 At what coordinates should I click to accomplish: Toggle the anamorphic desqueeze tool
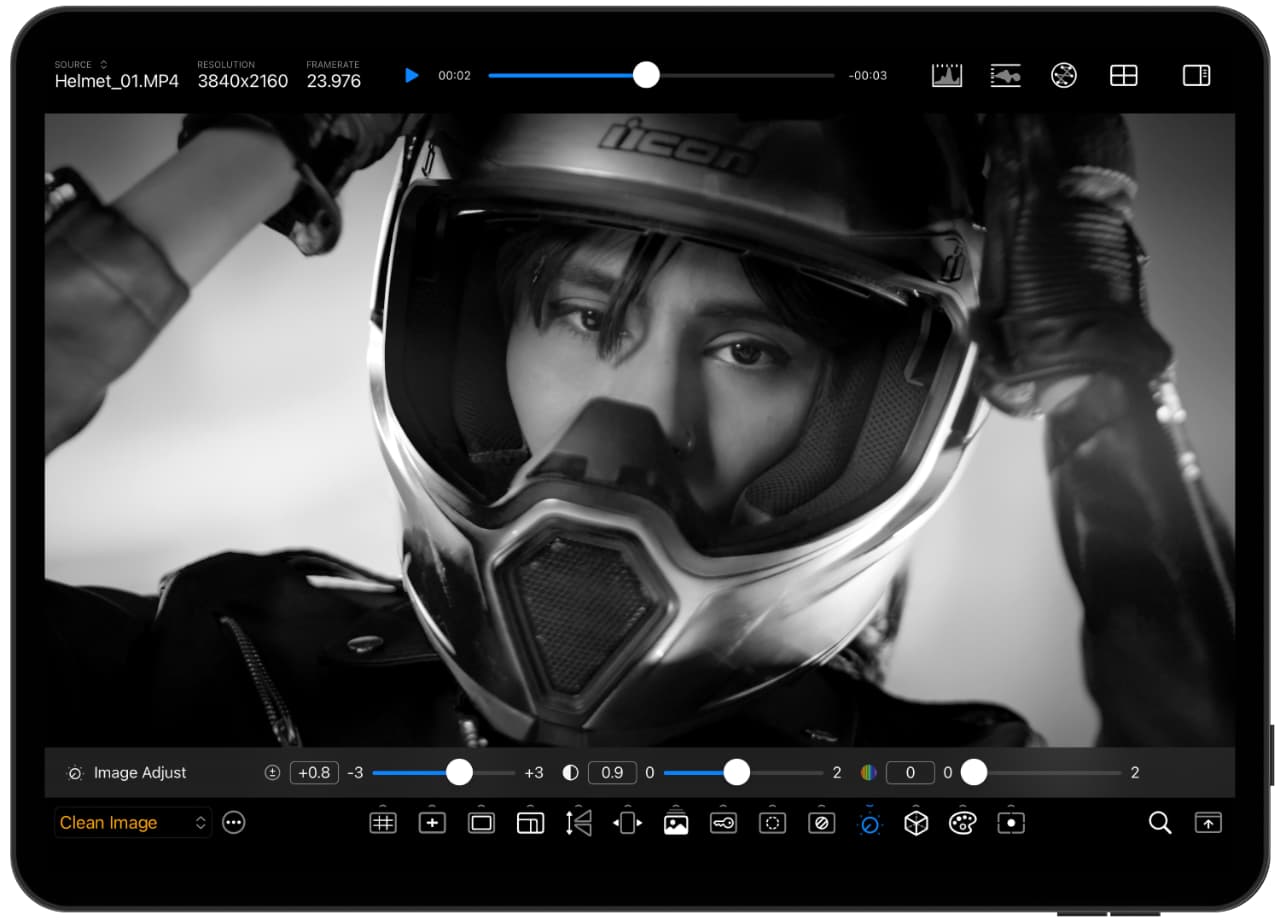628,822
